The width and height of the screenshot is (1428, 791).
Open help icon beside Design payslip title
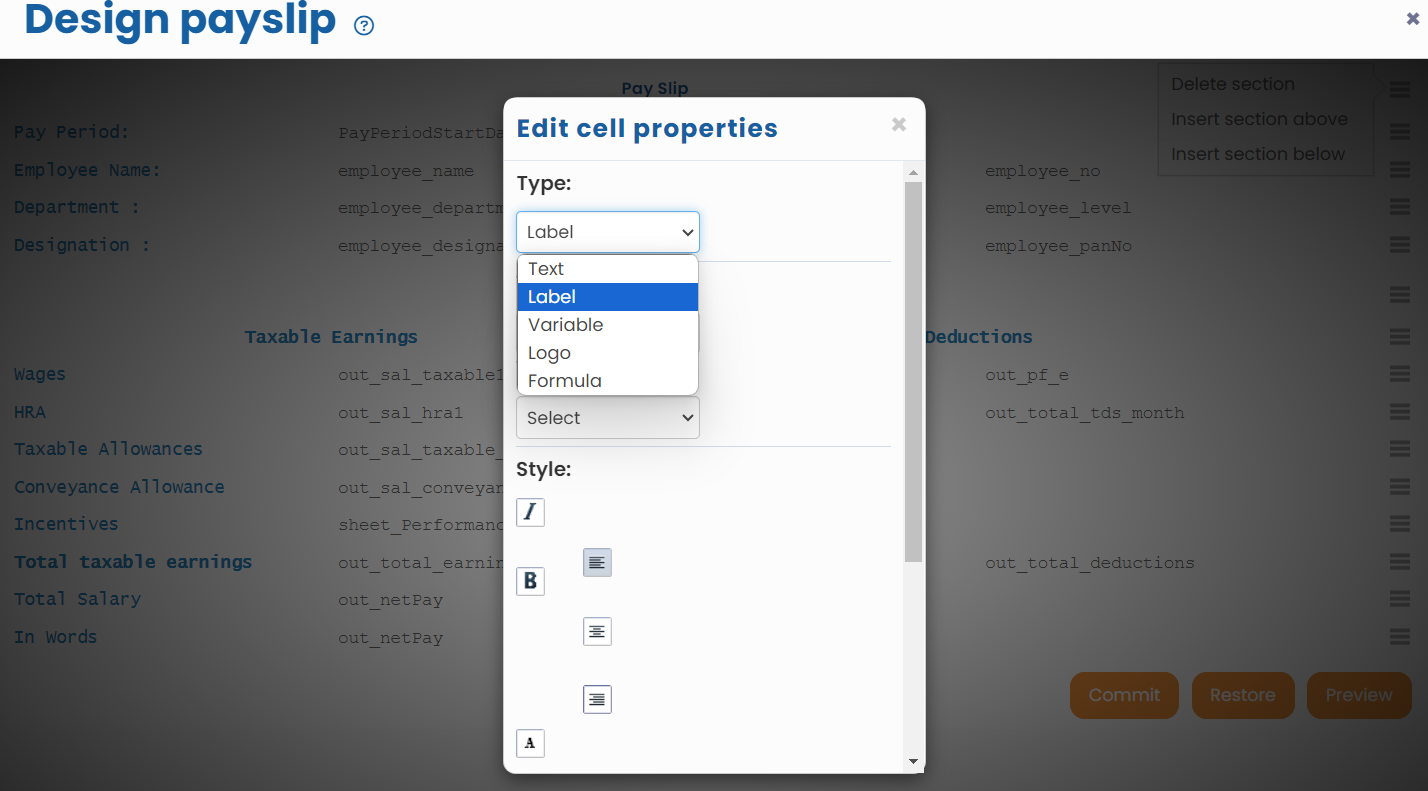coord(364,26)
